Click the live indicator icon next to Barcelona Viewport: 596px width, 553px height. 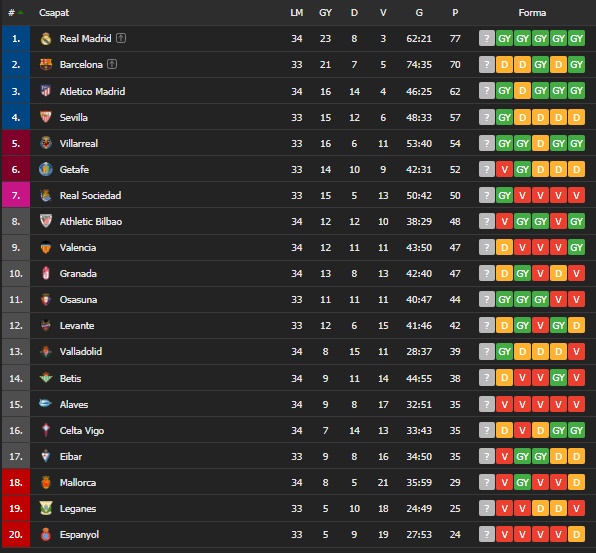click(x=112, y=64)
